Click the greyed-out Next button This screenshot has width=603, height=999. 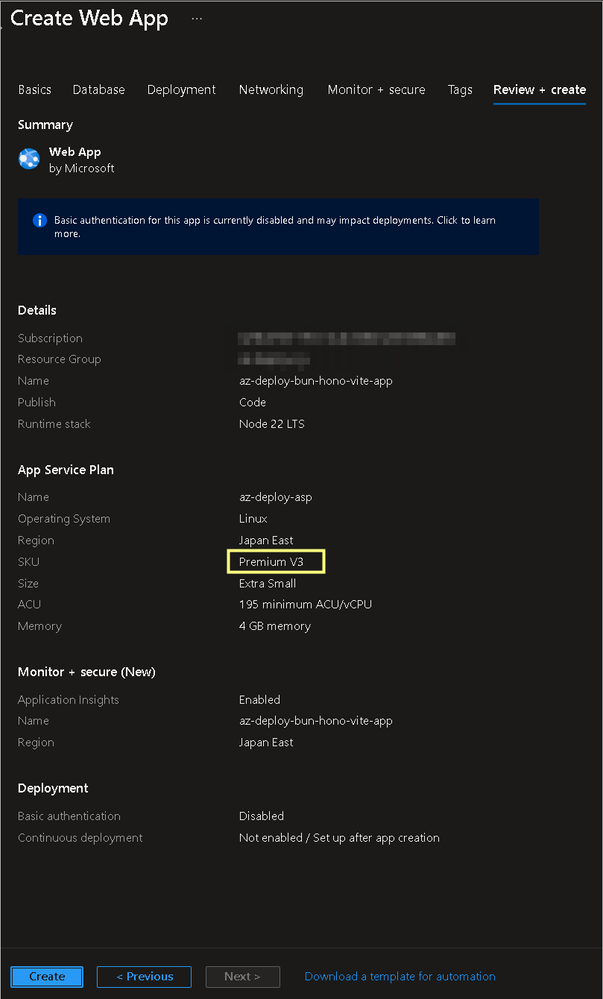[243, 976]
